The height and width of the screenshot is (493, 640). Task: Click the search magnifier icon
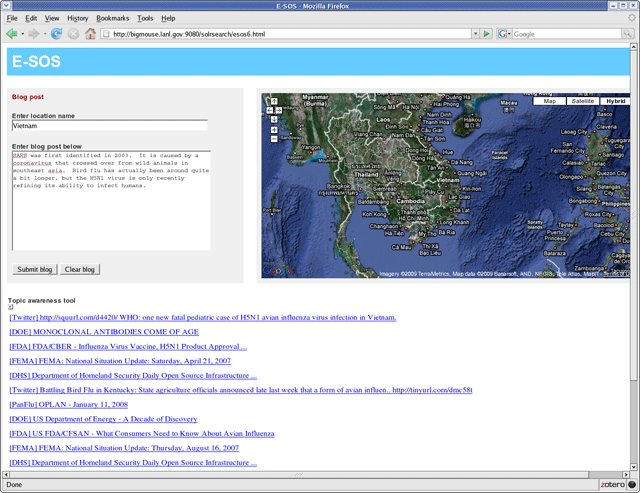point(627,34)
